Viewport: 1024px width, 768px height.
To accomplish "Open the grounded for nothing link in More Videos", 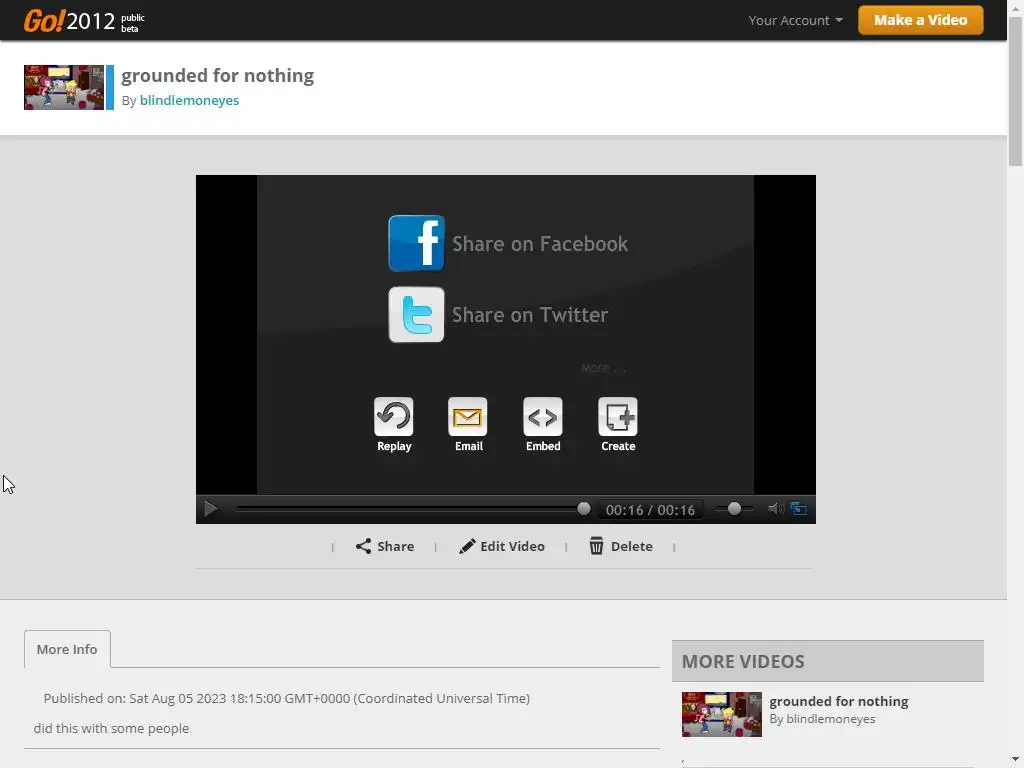I will point(839,701).
